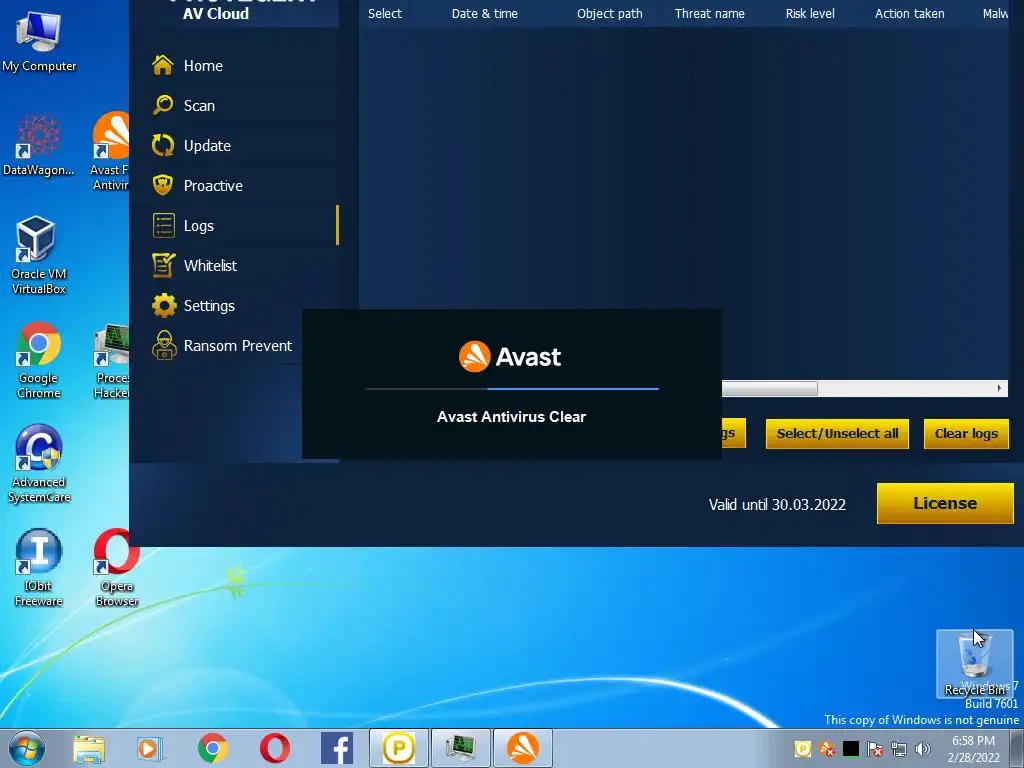The image size is (1024, 768).
Task: Open Opera from the taskbar
Action: tap(274, 748)
